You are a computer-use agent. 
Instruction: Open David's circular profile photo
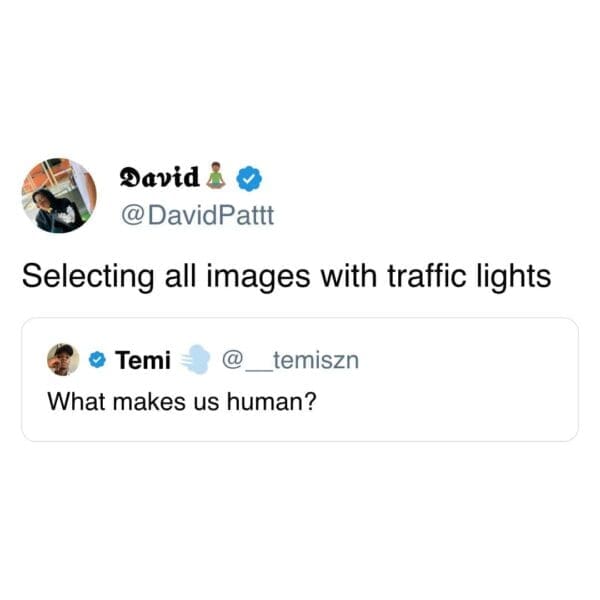point(59,196)
